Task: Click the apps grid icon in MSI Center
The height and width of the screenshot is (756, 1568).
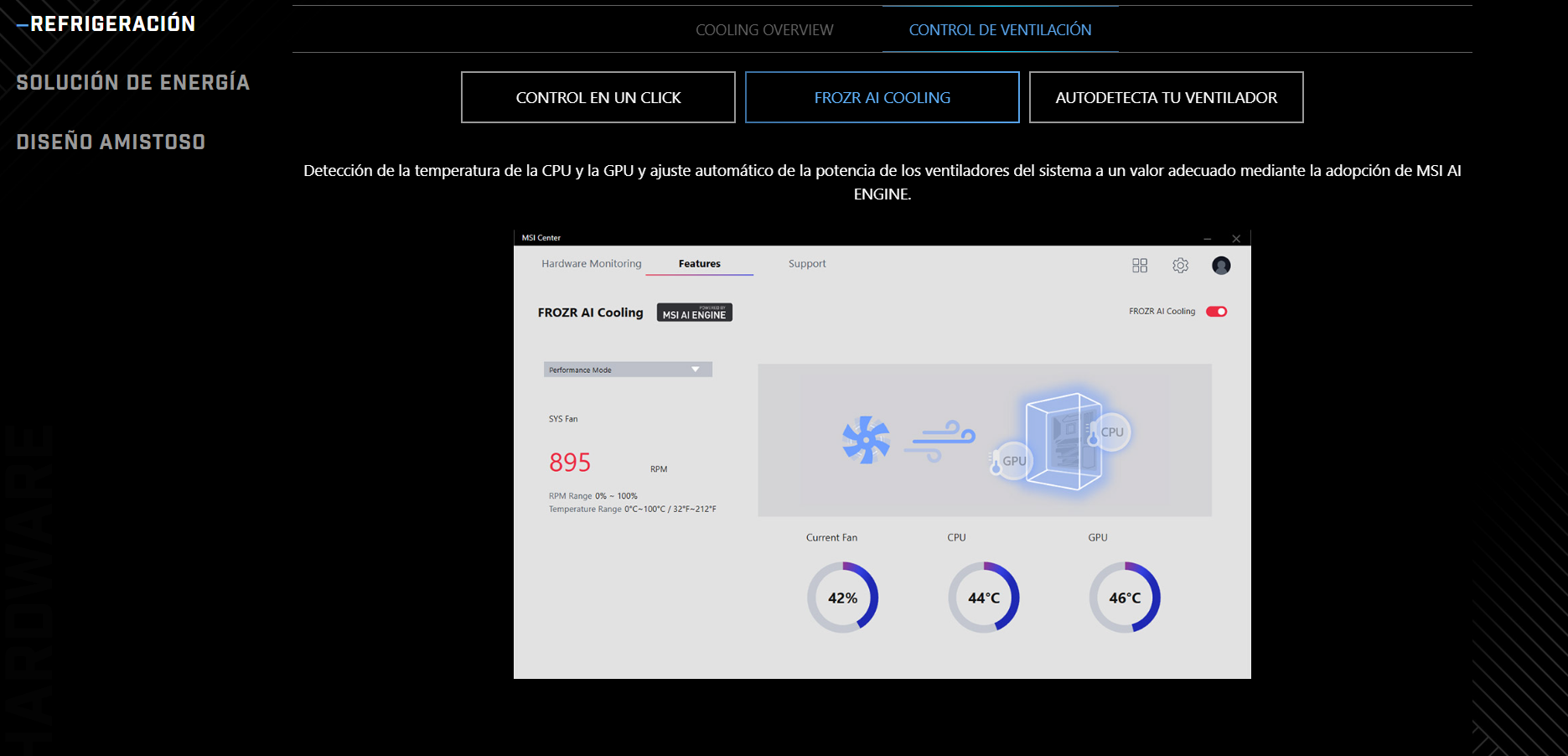Action: pos(1140,266)
